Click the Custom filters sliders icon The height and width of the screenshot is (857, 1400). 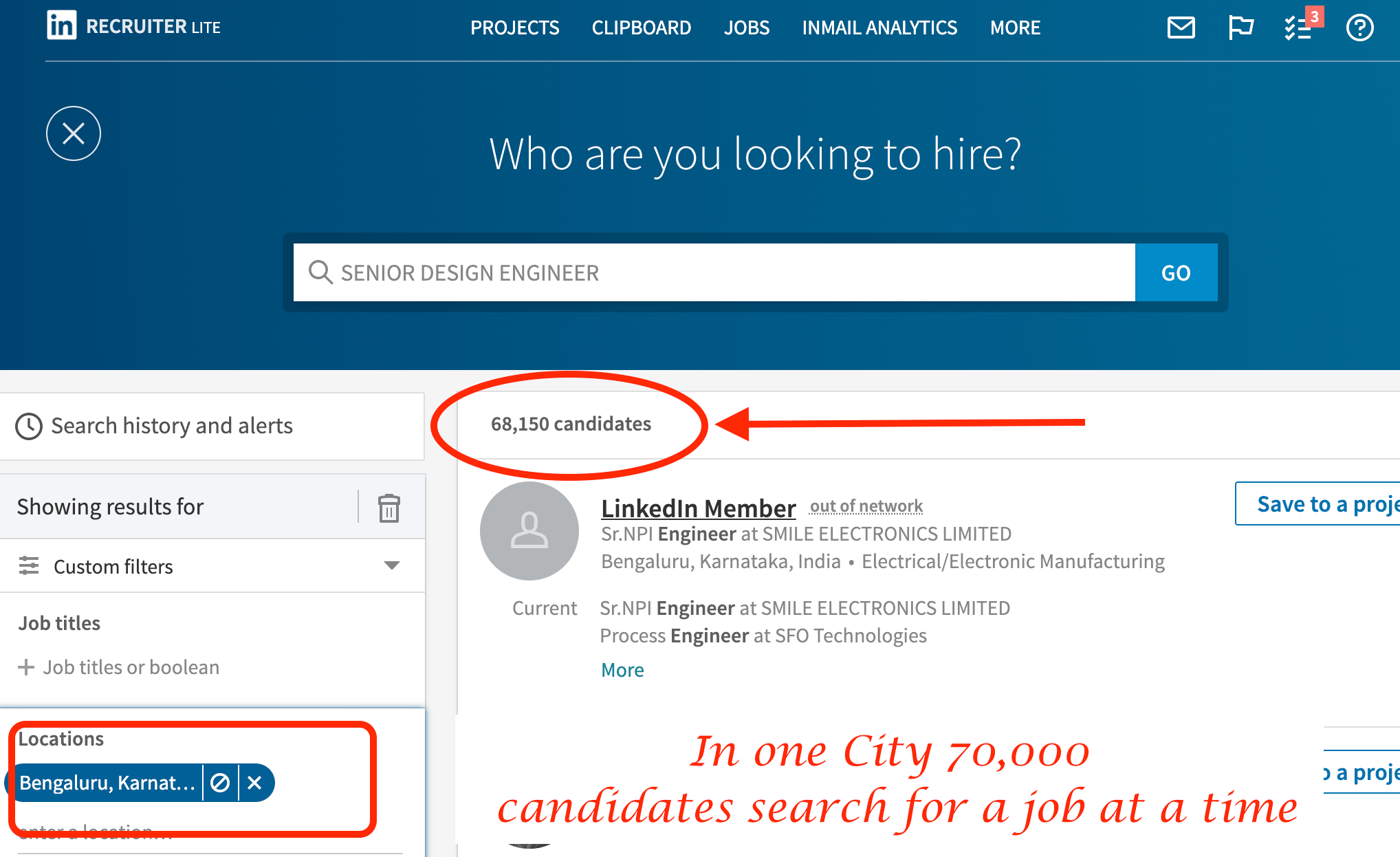coord(28,566)
